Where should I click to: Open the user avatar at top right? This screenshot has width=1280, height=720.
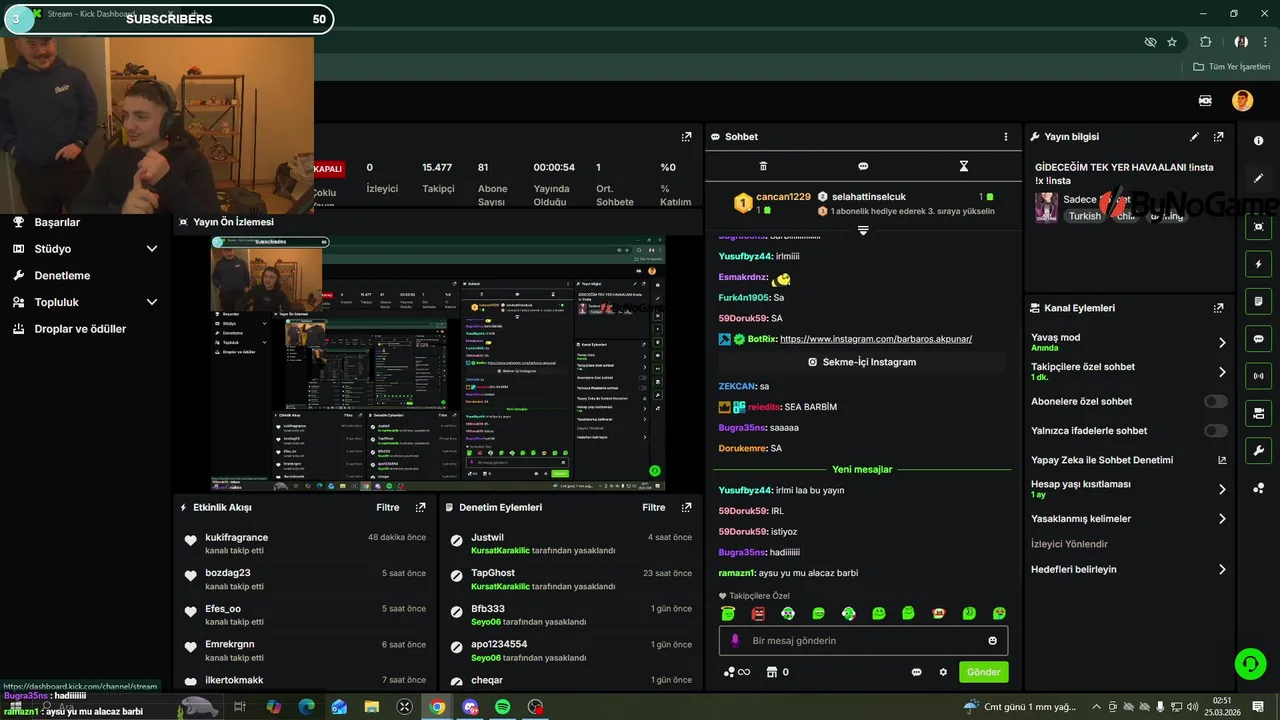click(x=1242, y=100)
